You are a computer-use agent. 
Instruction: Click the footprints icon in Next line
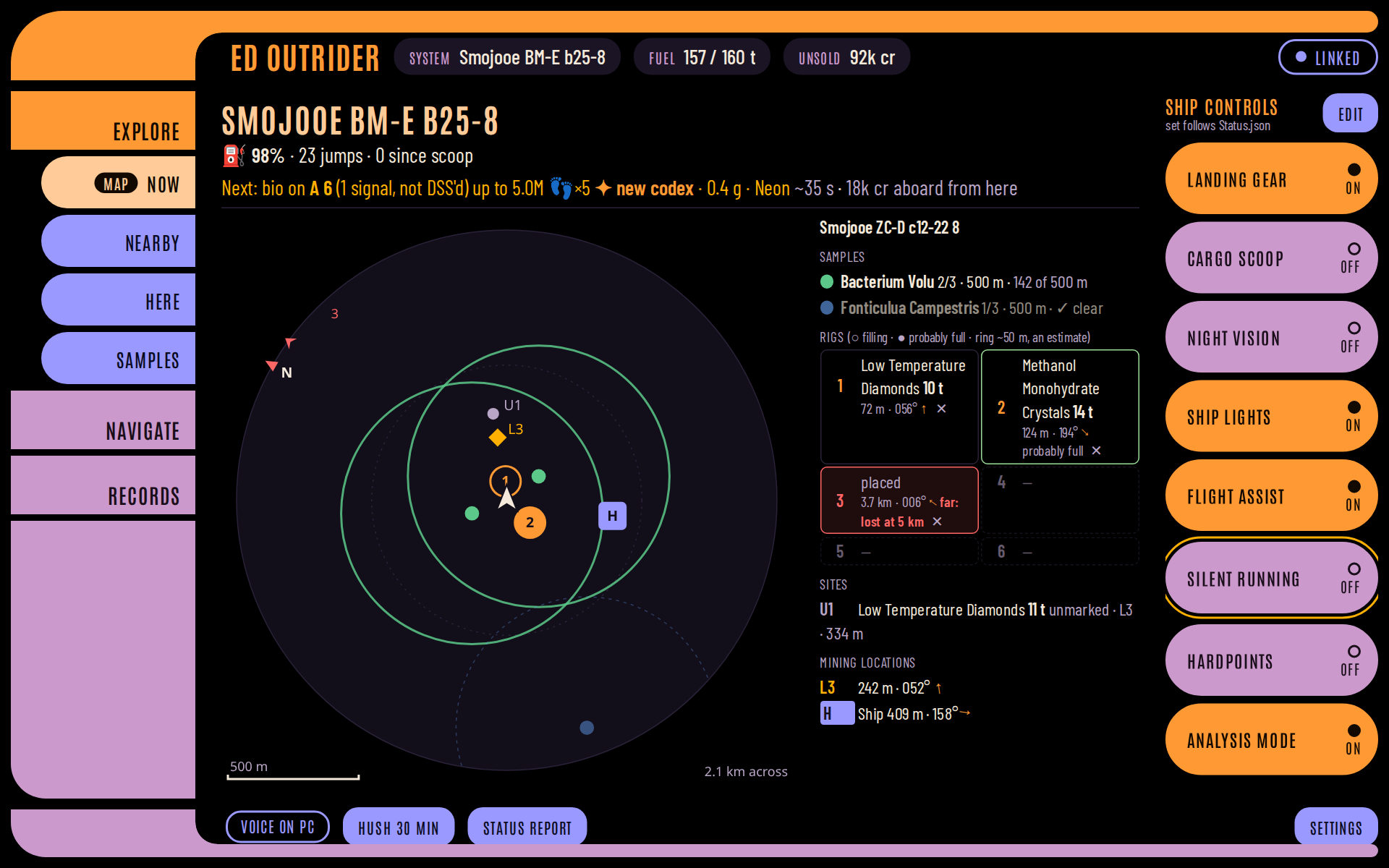[x=561, y=188]
